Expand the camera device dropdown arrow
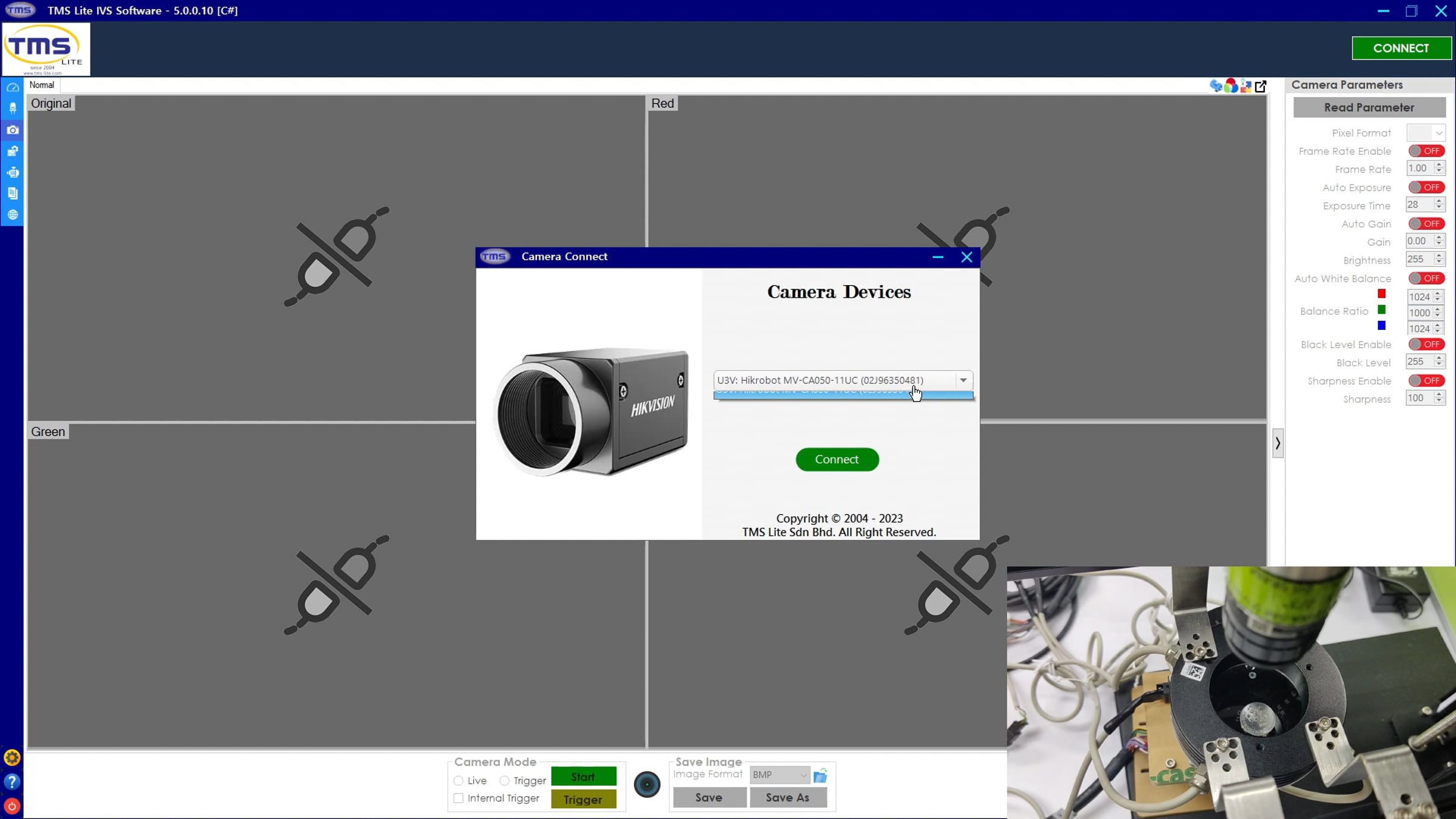 pos(963,380)
